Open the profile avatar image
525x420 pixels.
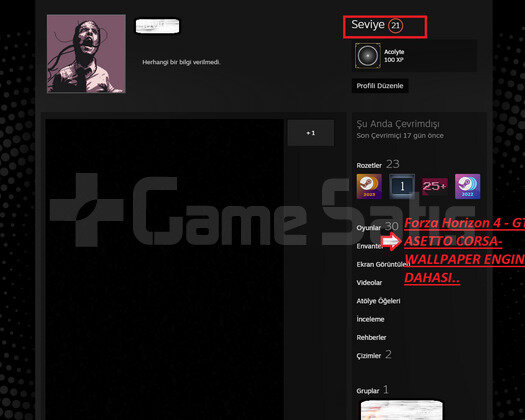(86, 54)
